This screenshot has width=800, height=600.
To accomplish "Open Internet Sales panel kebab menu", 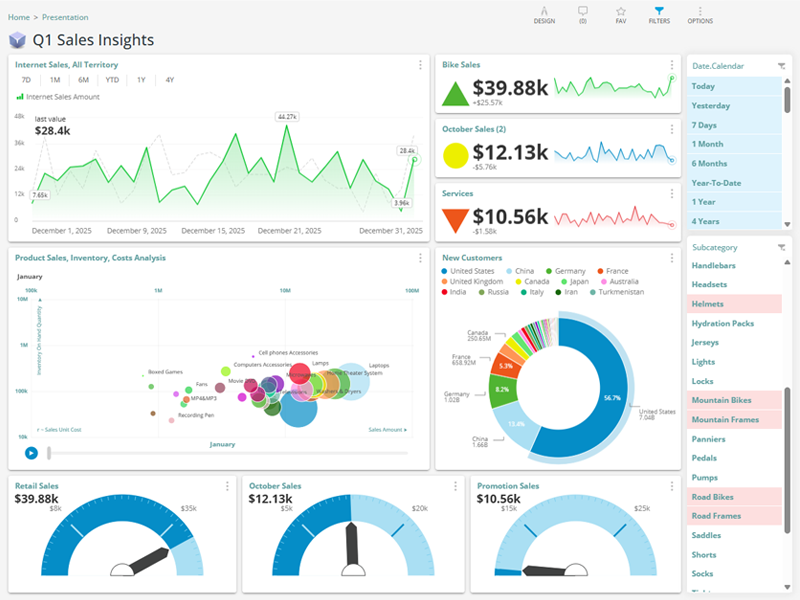I will [420, 65].
